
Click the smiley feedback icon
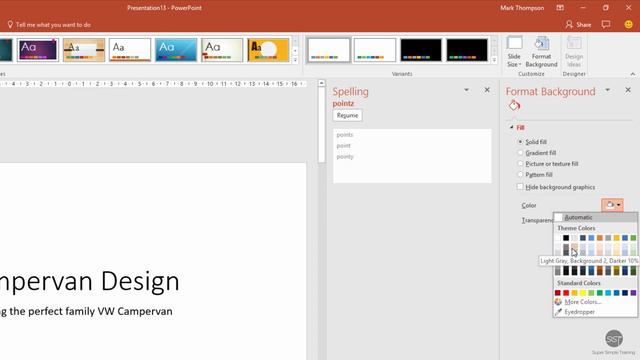[629, 24]
